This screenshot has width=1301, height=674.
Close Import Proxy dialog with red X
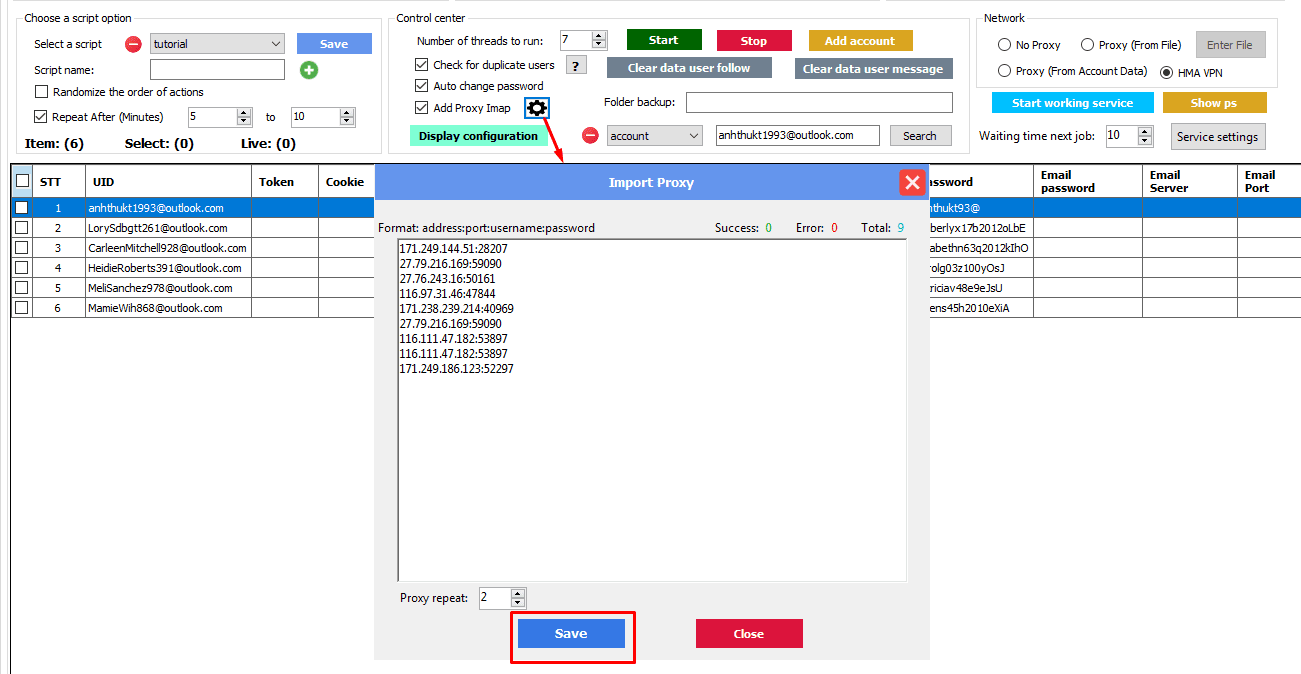point(911,182)
